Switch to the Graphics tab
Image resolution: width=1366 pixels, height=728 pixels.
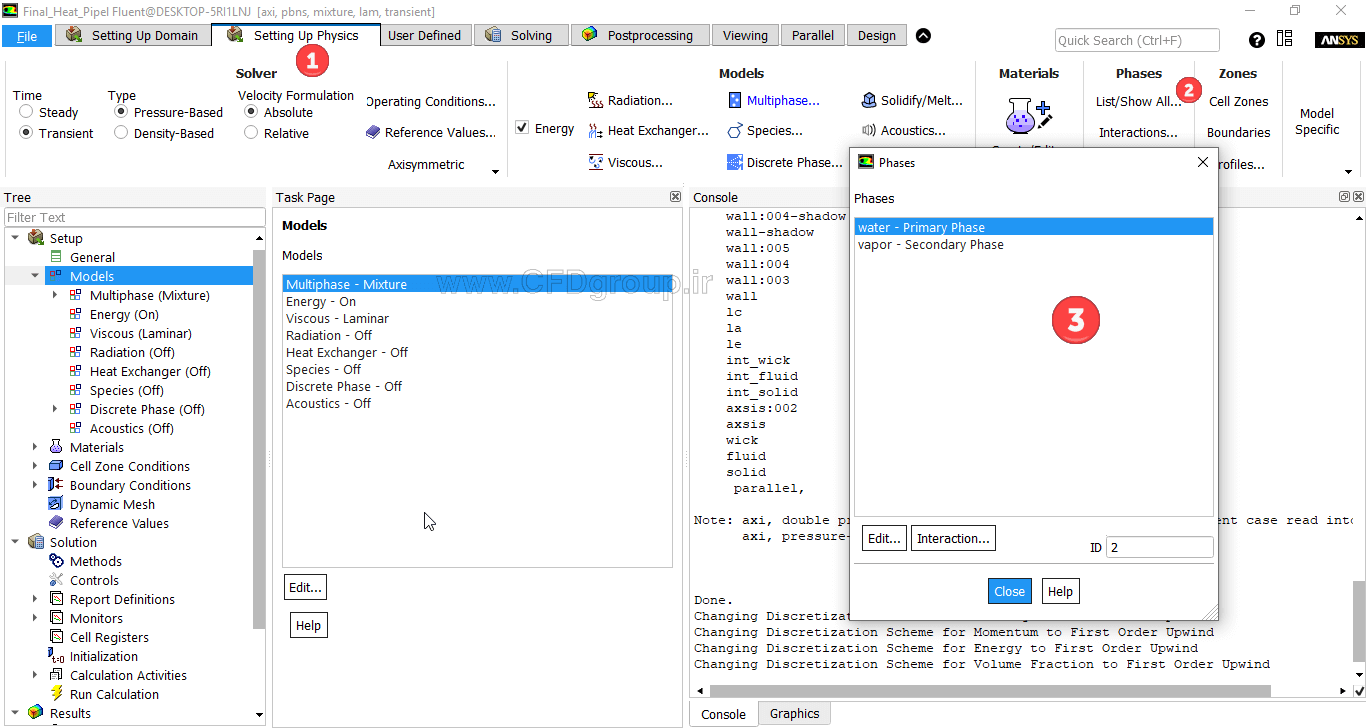click(795, 713)
